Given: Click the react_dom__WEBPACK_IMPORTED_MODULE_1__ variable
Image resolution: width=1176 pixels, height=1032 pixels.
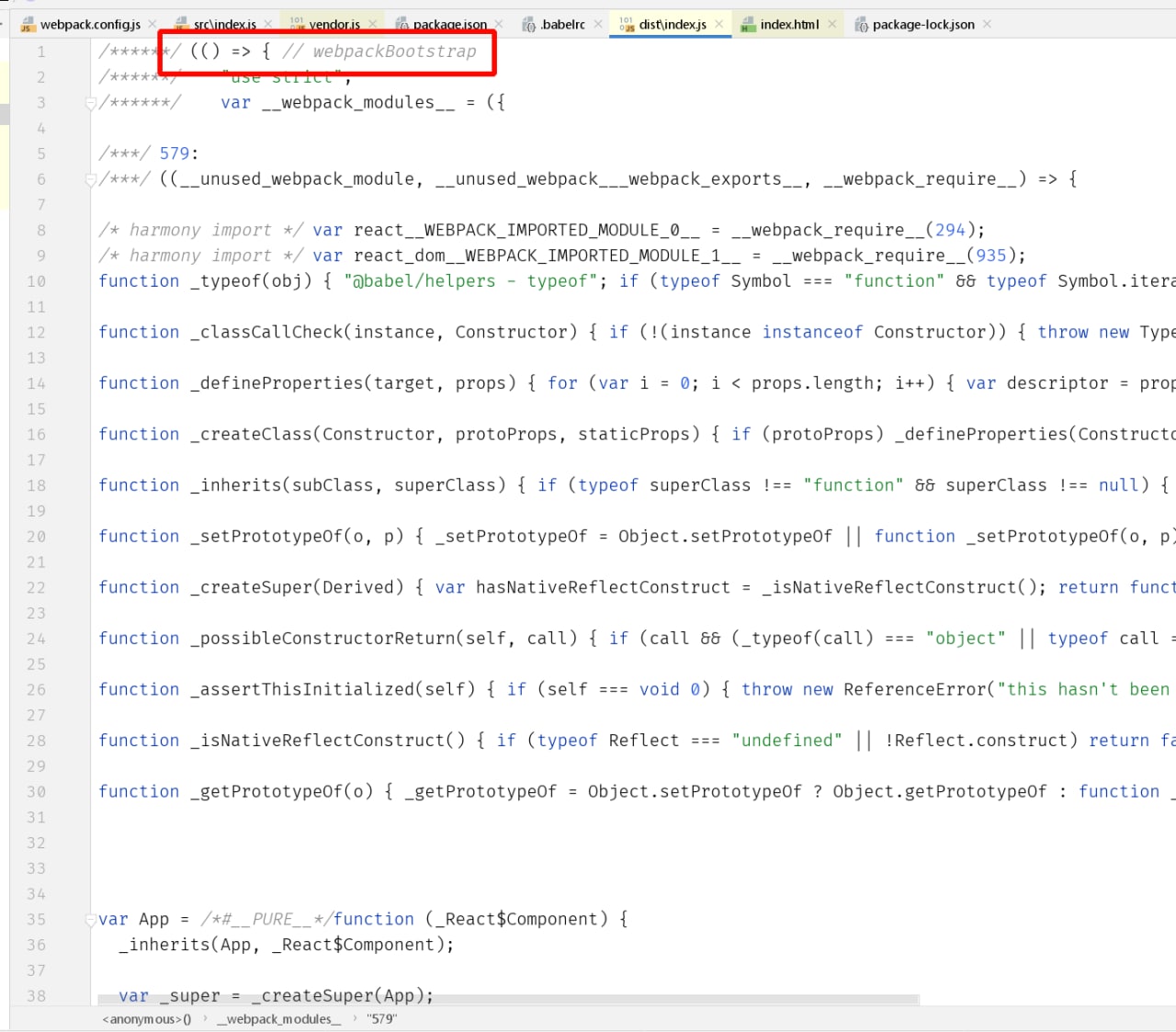Looking at the screenshot, I should click(x=547, y=255).
